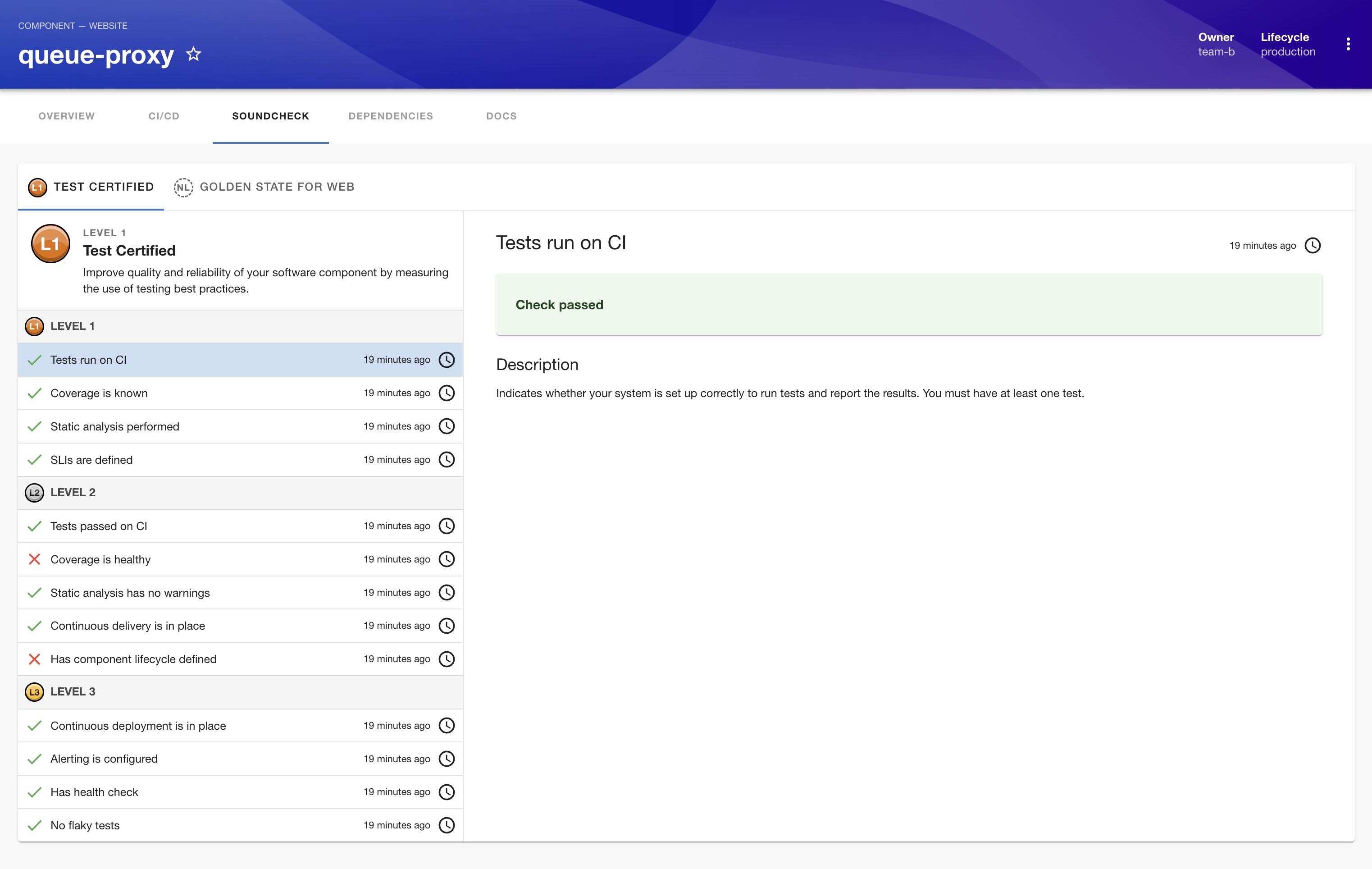
Task: Select the Coverage is known check
Action: click(99, 393)
